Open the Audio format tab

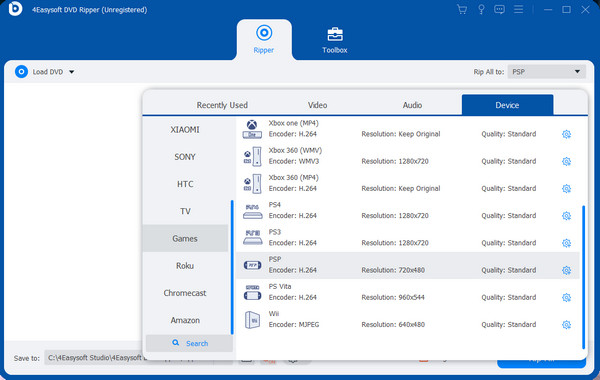point(412,105)
